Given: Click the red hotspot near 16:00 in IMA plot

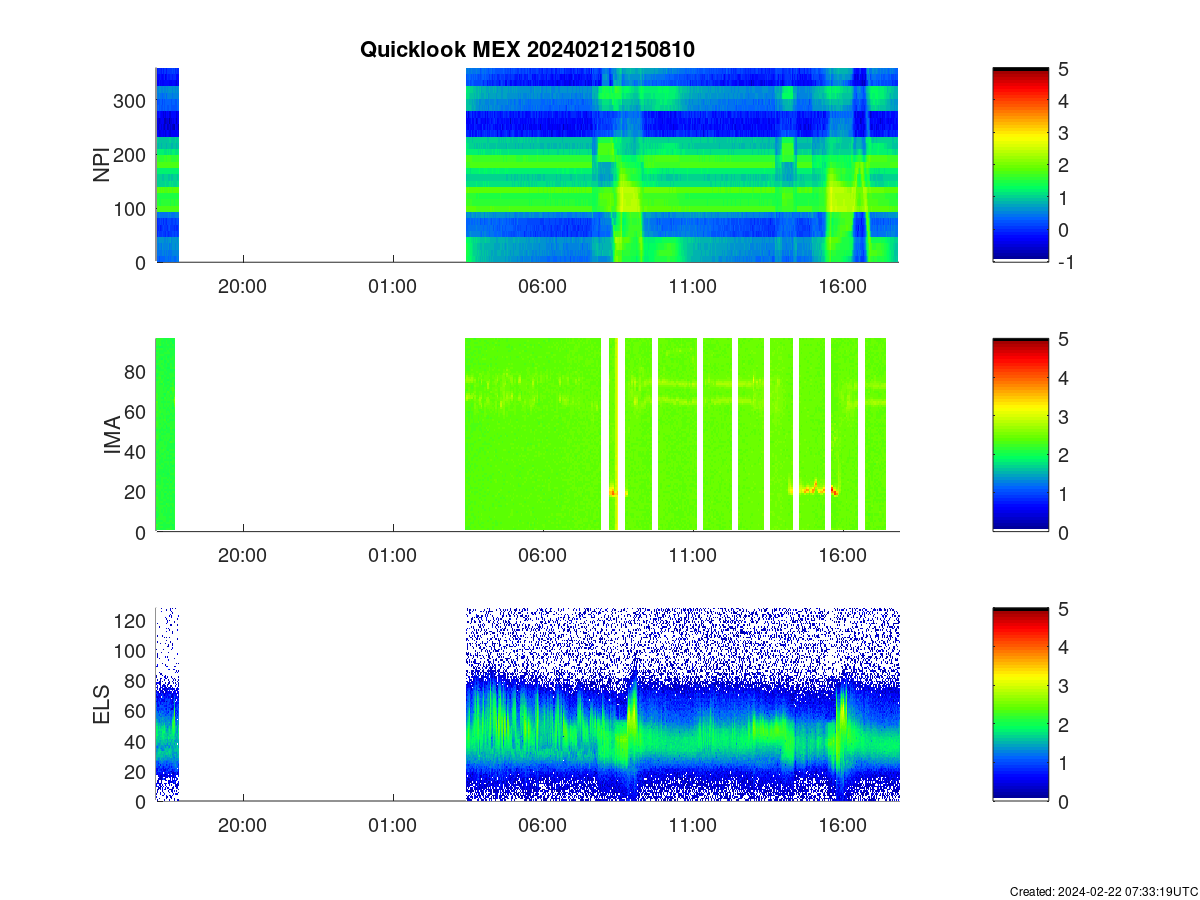Looking at the screenshot, I should pyautogui.click(x=833, y=491).
